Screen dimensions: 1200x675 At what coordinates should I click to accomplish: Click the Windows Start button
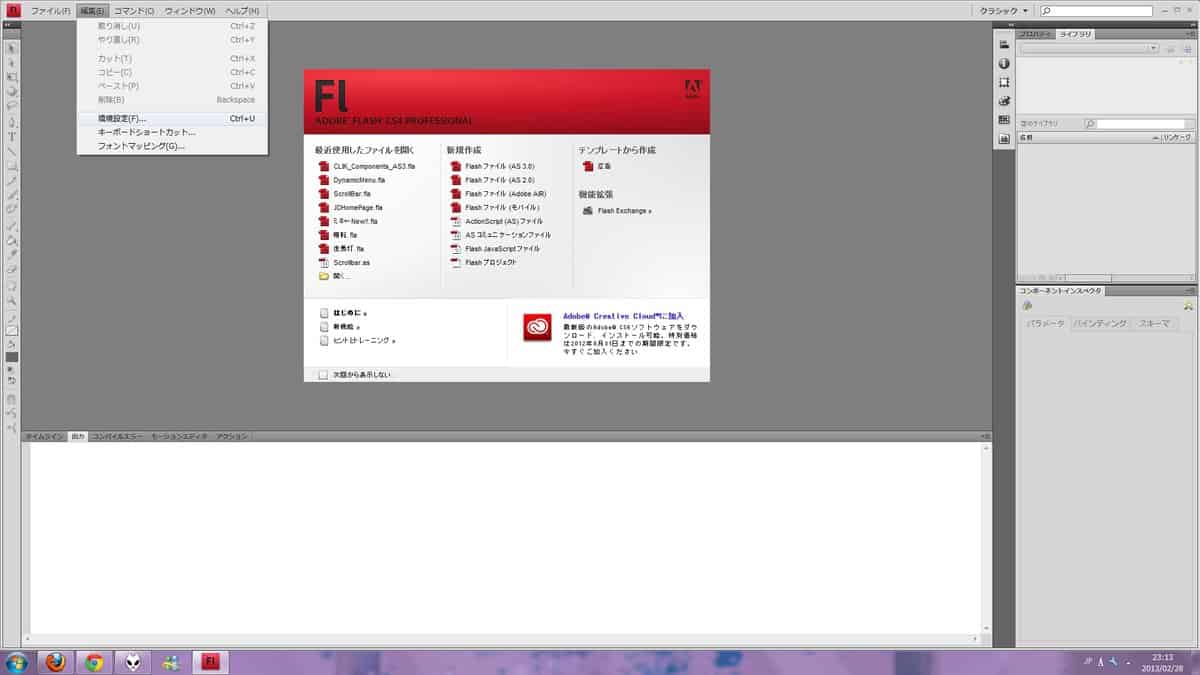(x=17, y=662)
